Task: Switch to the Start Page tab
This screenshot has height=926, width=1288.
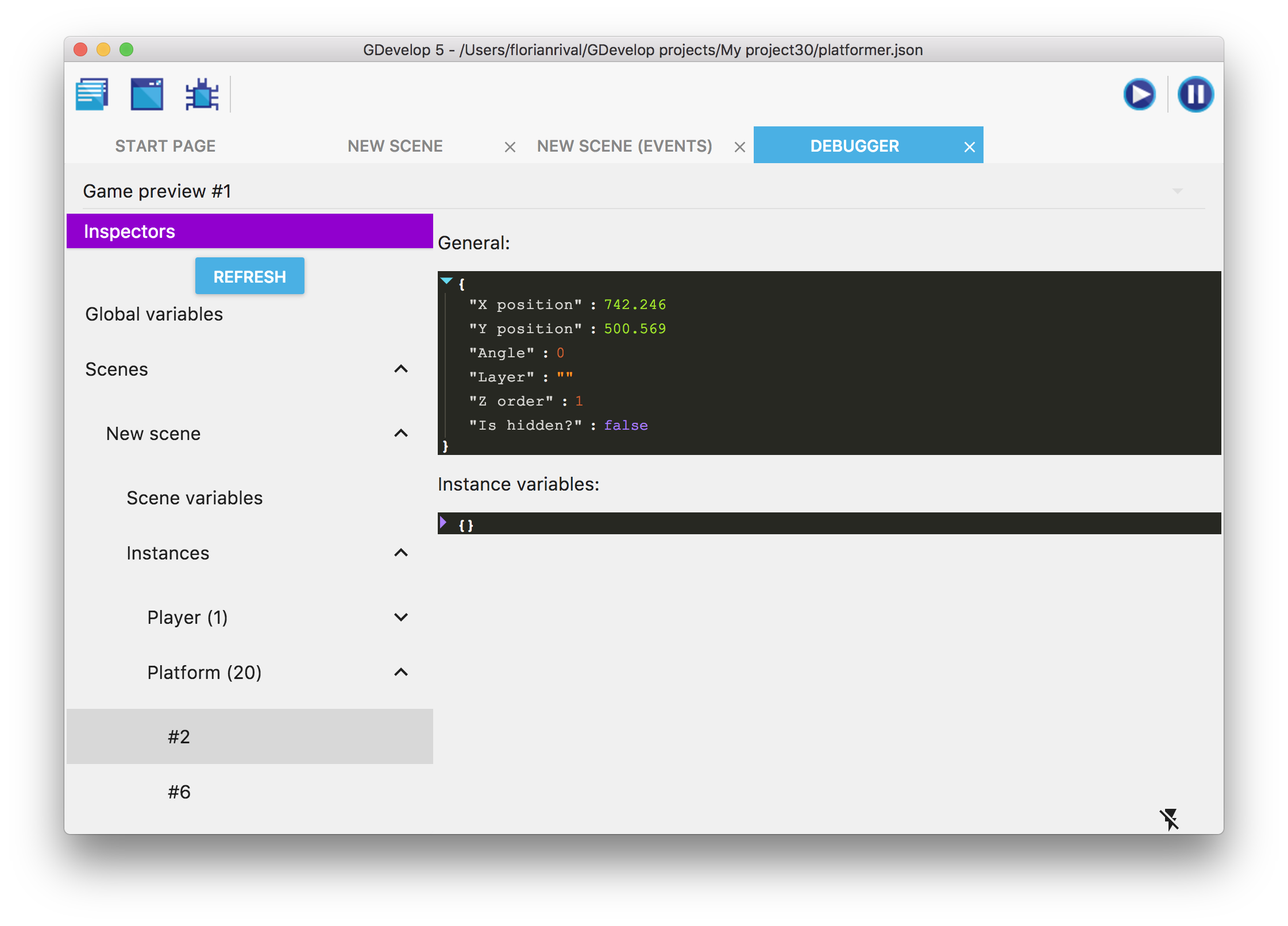Action: click(x=165, y=146)
